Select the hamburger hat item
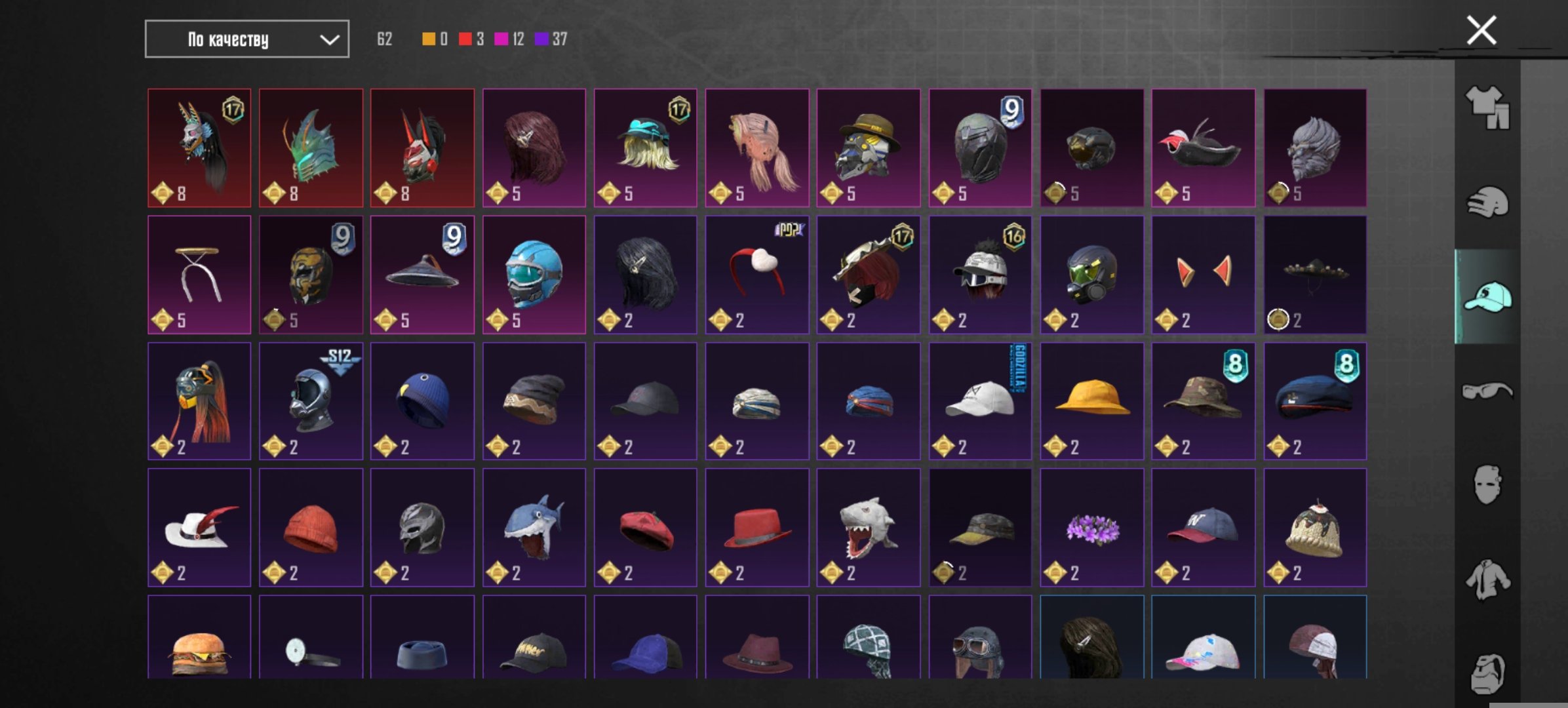The height and width of the screenshot is (708, 1568). coord(199,637)
